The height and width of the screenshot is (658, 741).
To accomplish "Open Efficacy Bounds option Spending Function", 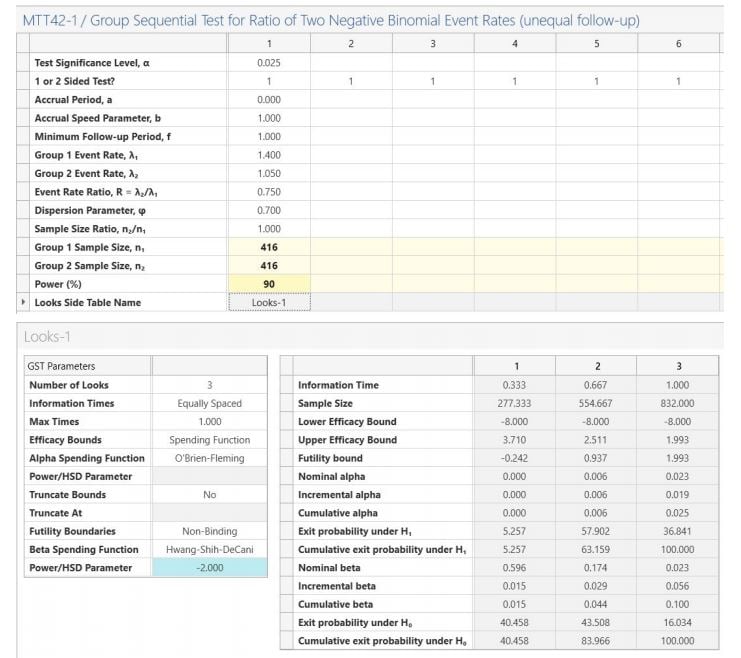I will coord(209,440).
